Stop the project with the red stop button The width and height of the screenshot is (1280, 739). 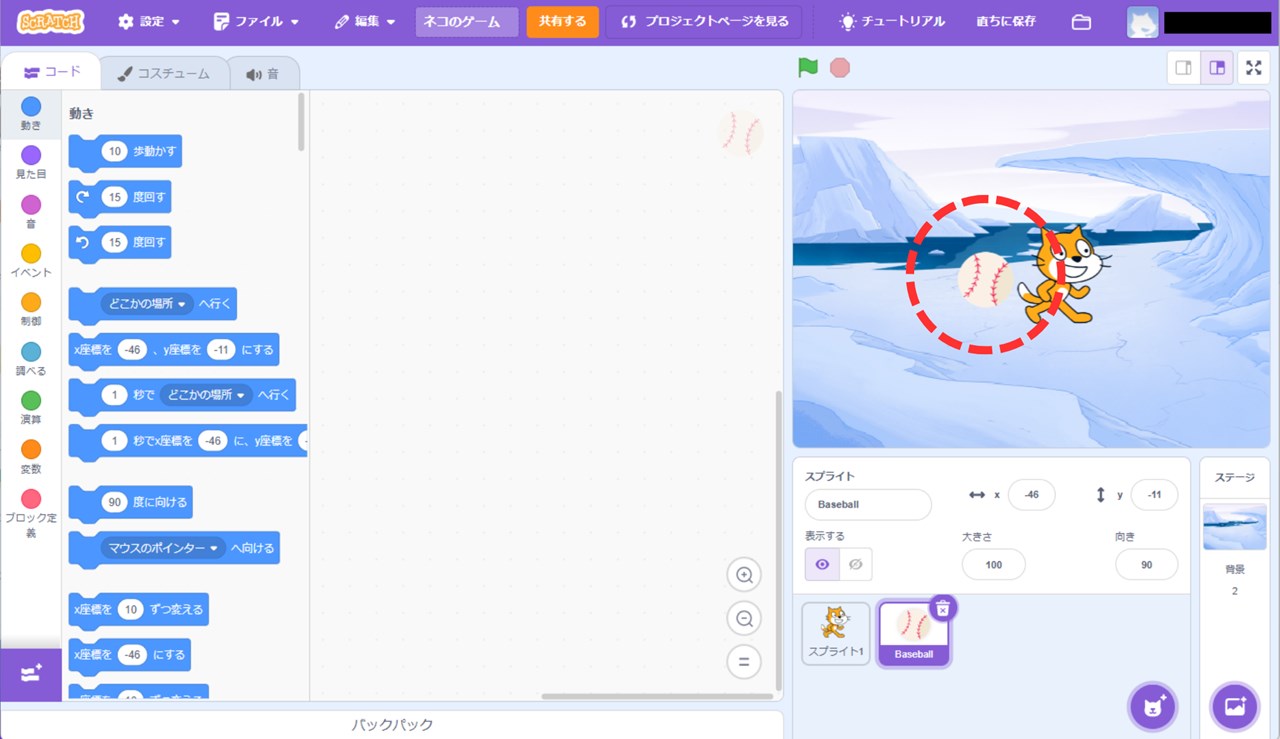click(840, 68)
